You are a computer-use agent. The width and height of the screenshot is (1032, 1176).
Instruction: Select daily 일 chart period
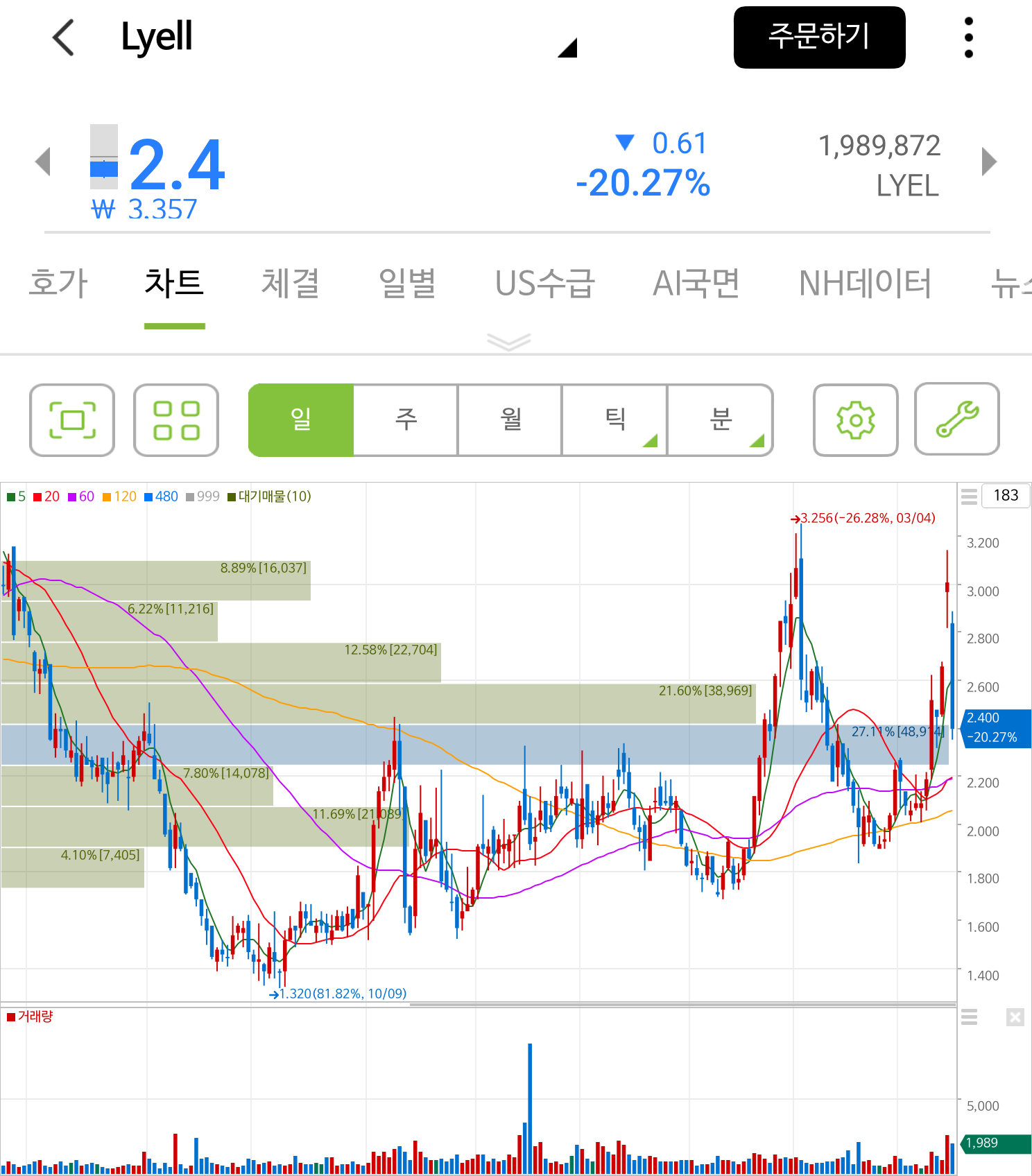[x=301, y=420]
